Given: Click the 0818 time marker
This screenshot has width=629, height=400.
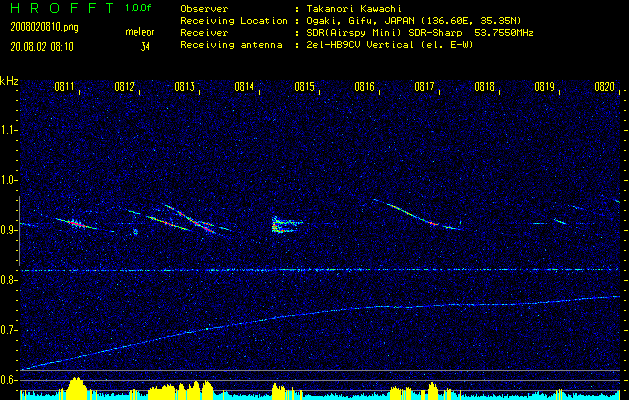Looking at the screenshot, I should click(484, 87).
